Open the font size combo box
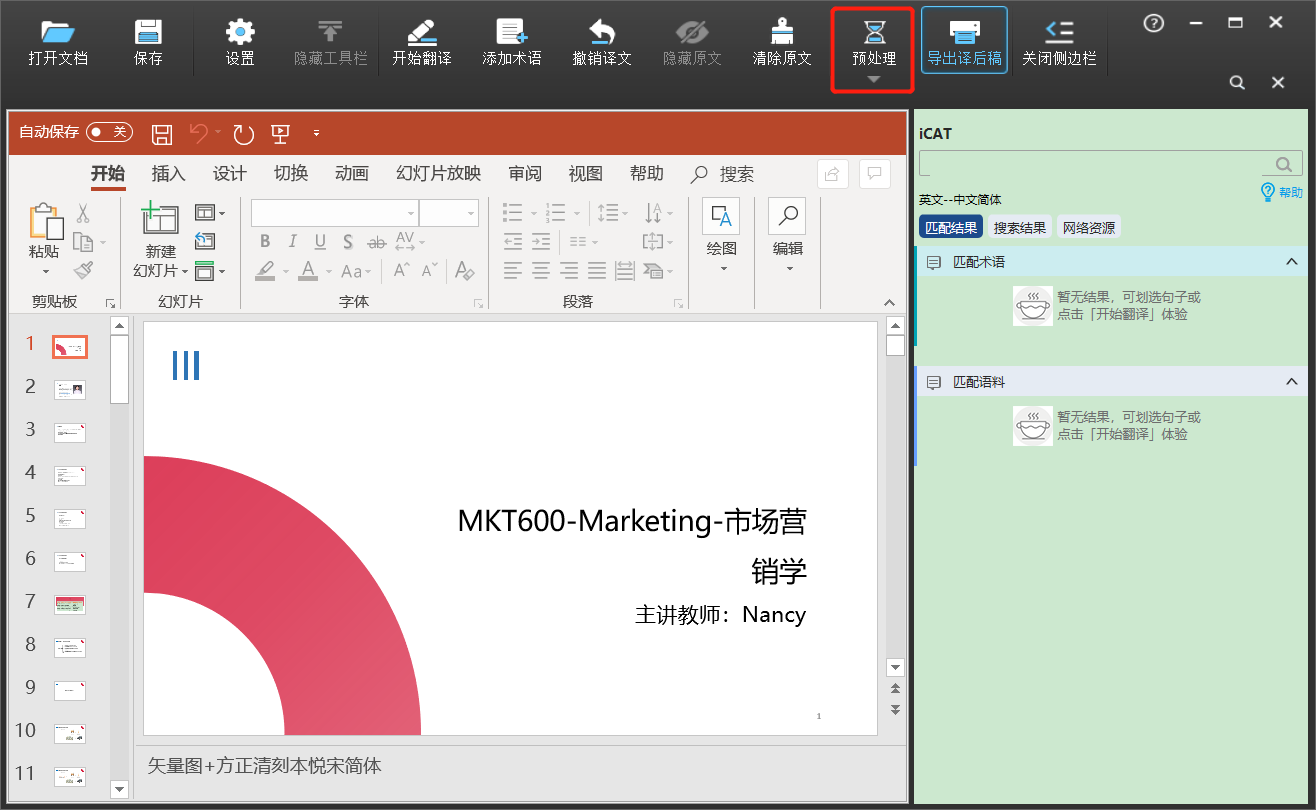The width and height of the screenshot is (1316, 810). tap(449, 213)
